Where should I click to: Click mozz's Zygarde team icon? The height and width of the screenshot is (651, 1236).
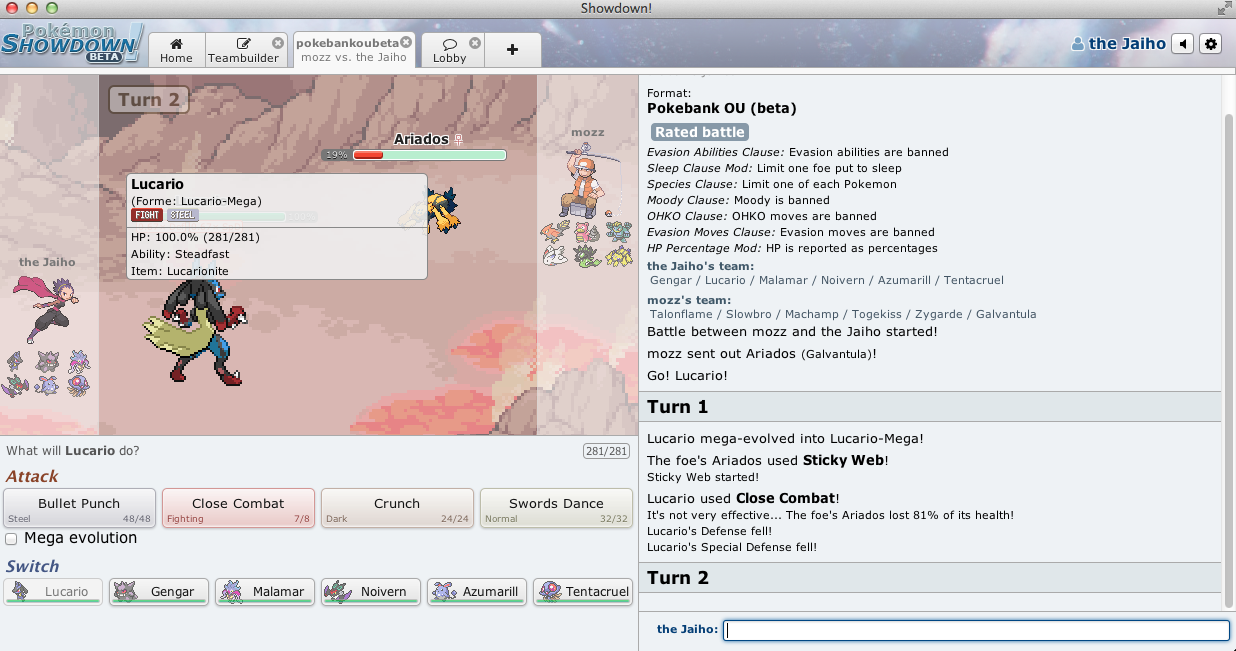588,256
